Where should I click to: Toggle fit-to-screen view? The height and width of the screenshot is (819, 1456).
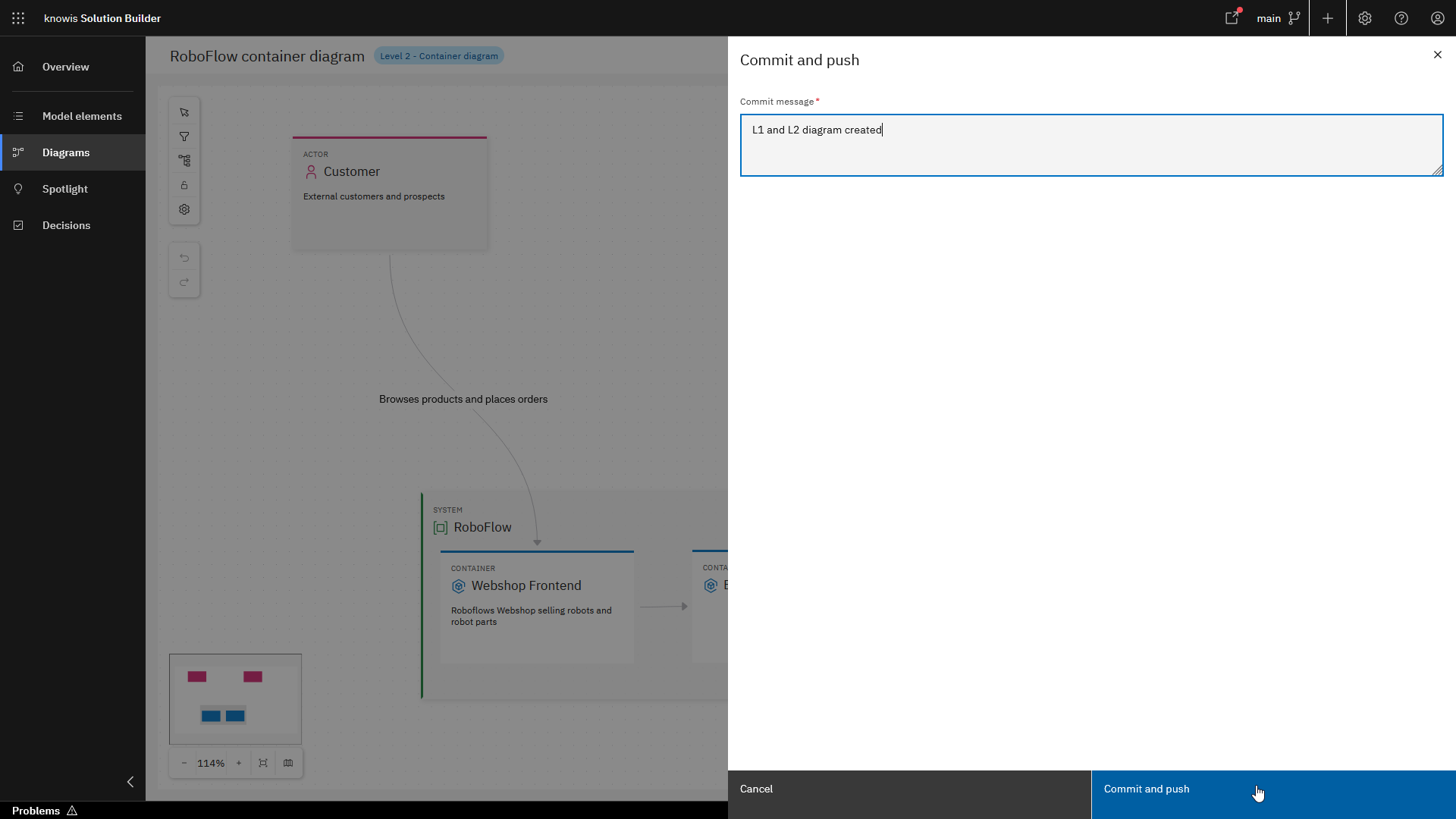262,763
